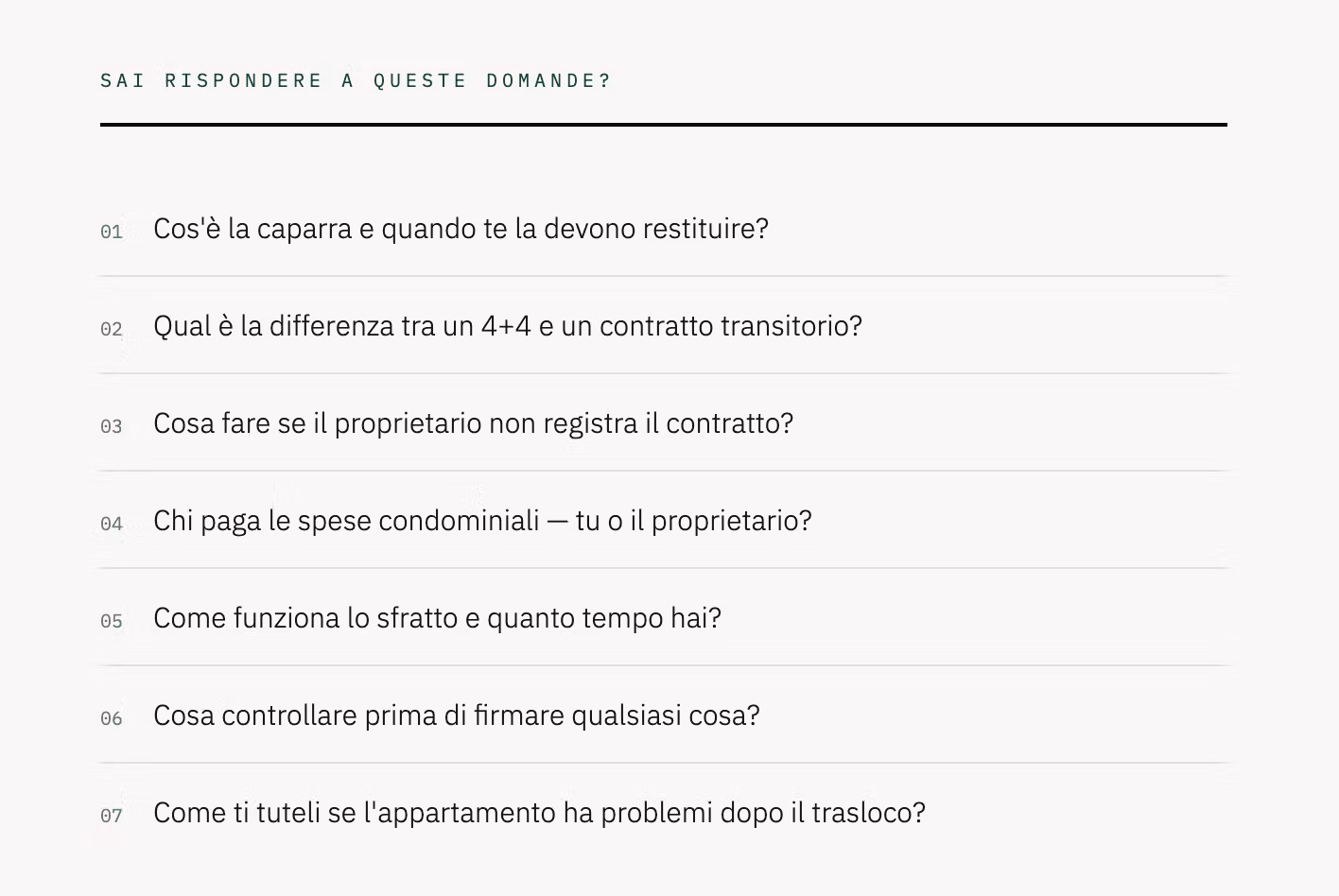Screen dimensions: 1339x896
Task: Click the 'Sai rispondere a queste domande?' heading
Action: point(356,80)
